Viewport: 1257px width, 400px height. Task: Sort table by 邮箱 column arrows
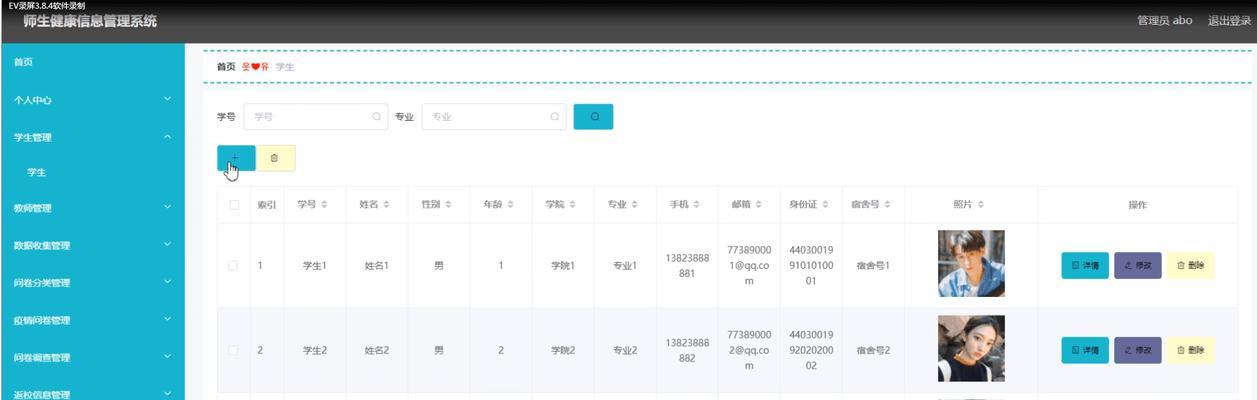point(759,205)
